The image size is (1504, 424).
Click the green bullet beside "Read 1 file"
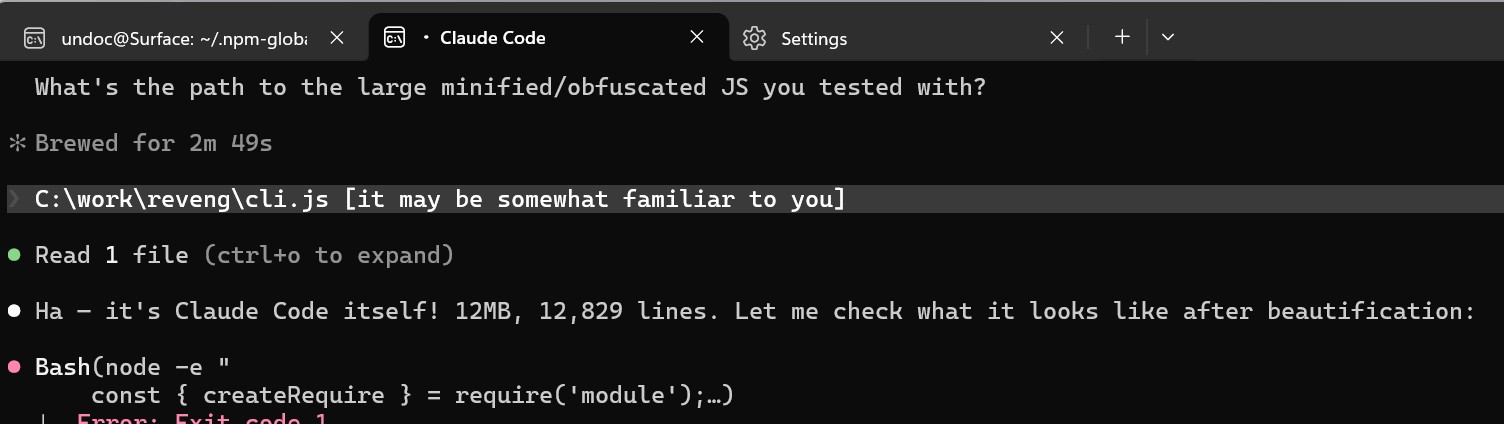point(15,255)
